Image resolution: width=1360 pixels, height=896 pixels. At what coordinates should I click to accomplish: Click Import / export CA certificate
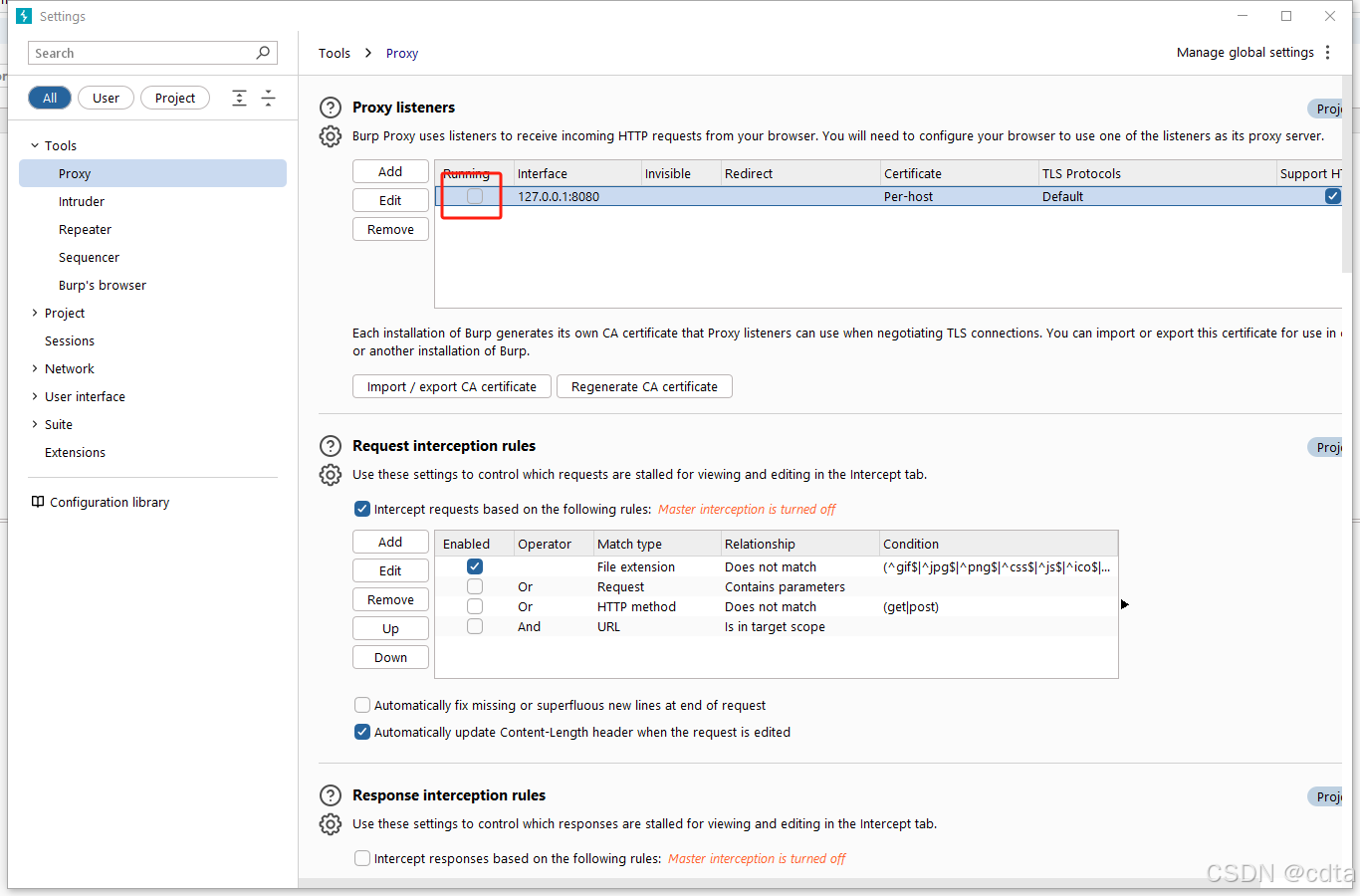pyautogui.click(x=452, y=386)
